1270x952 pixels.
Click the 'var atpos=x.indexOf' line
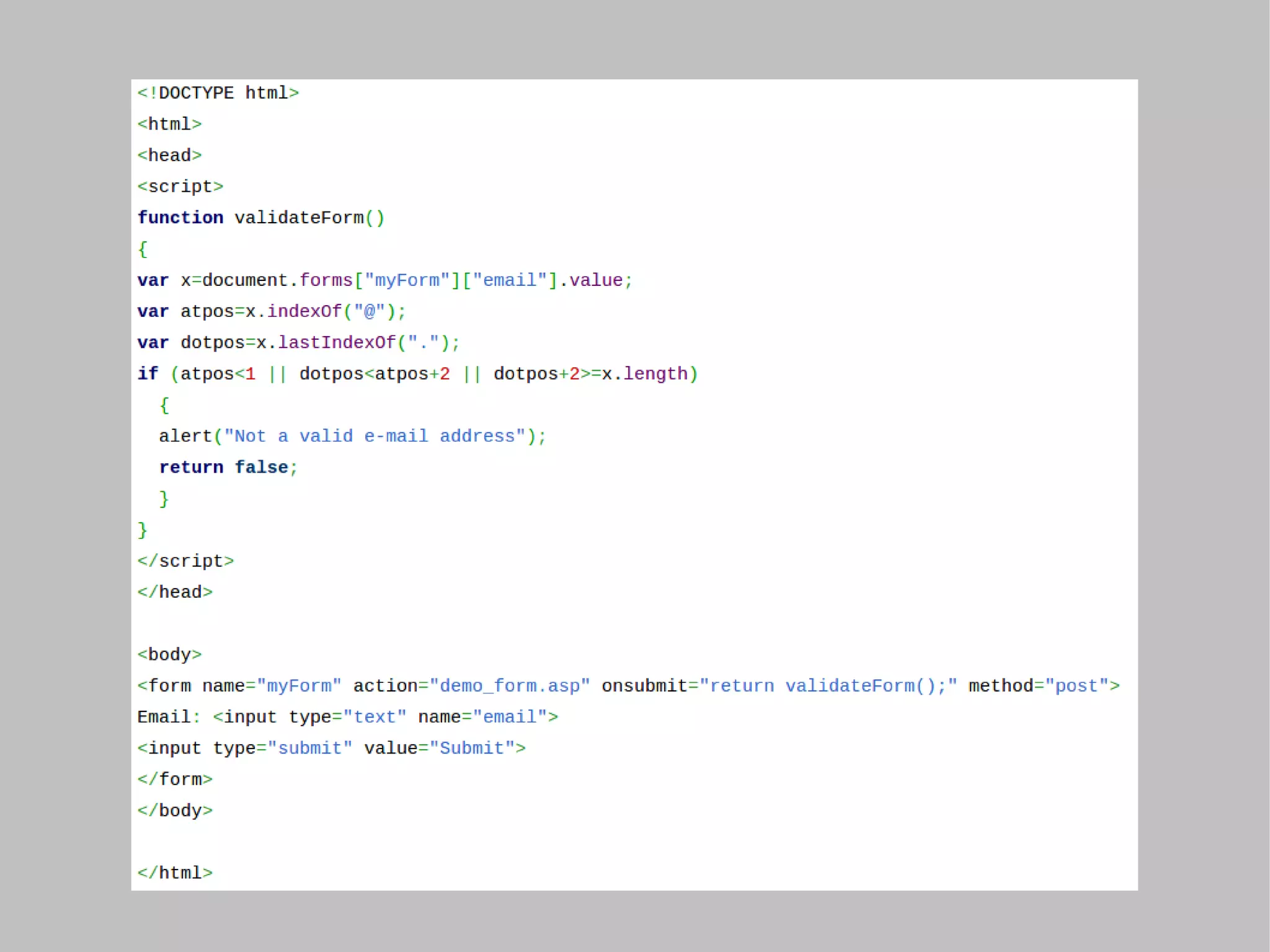tap(272, 311)
